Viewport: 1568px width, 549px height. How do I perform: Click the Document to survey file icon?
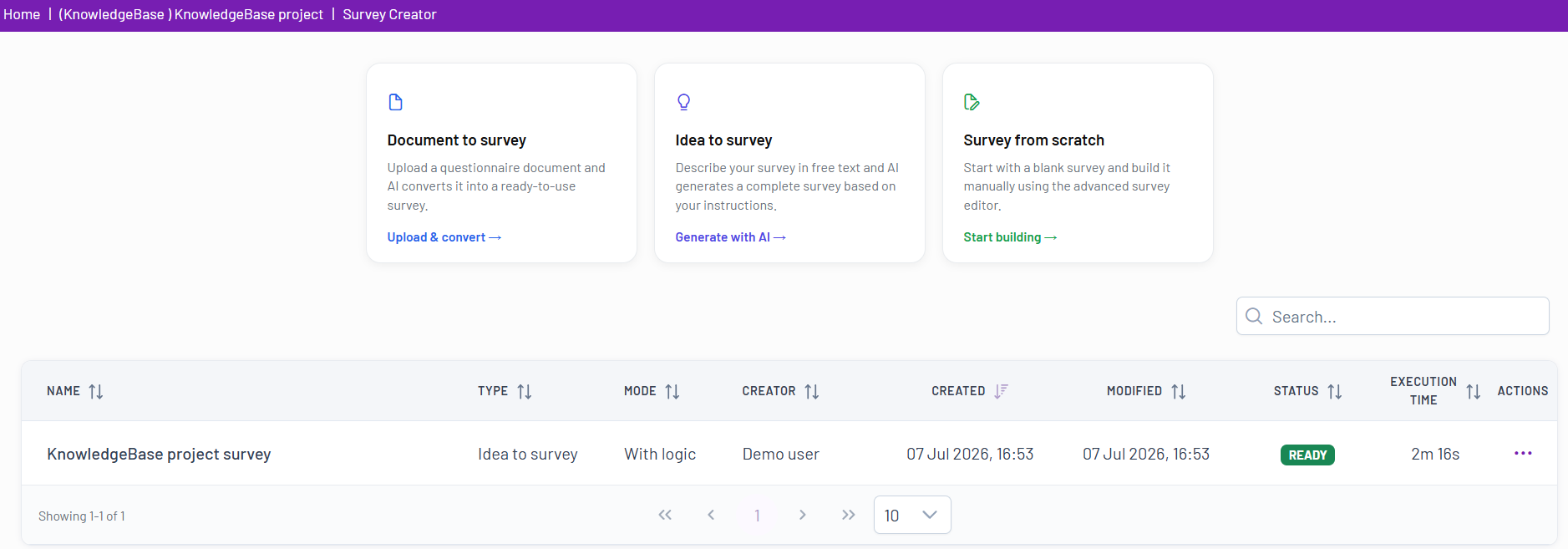396,102
